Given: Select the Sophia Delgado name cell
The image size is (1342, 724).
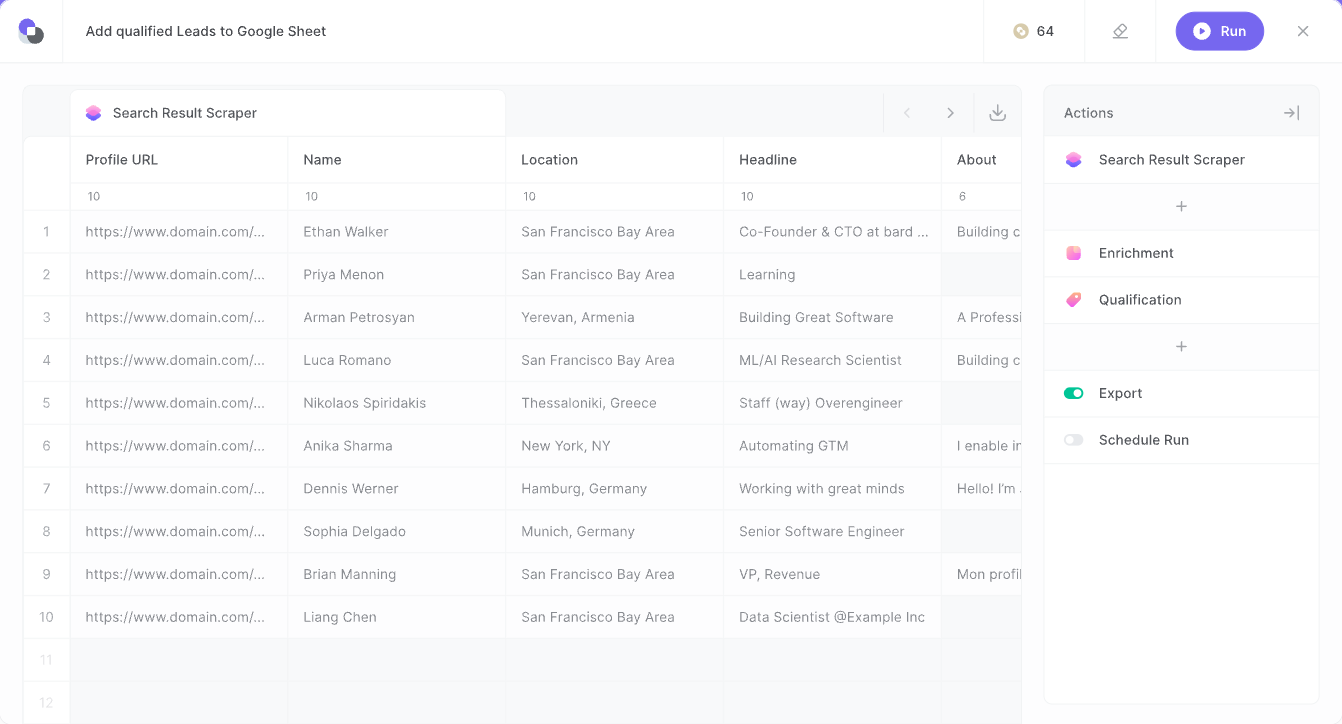Looking at the screenshot, I should 397,532.
